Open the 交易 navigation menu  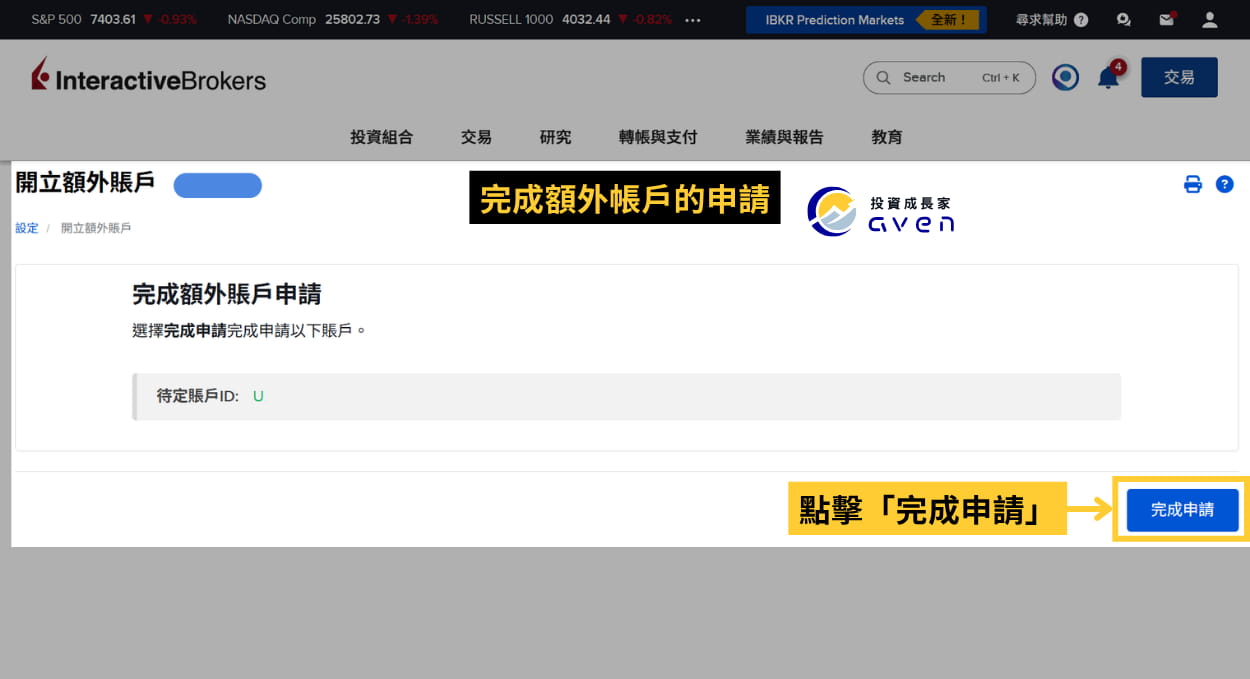coord(476,137)
